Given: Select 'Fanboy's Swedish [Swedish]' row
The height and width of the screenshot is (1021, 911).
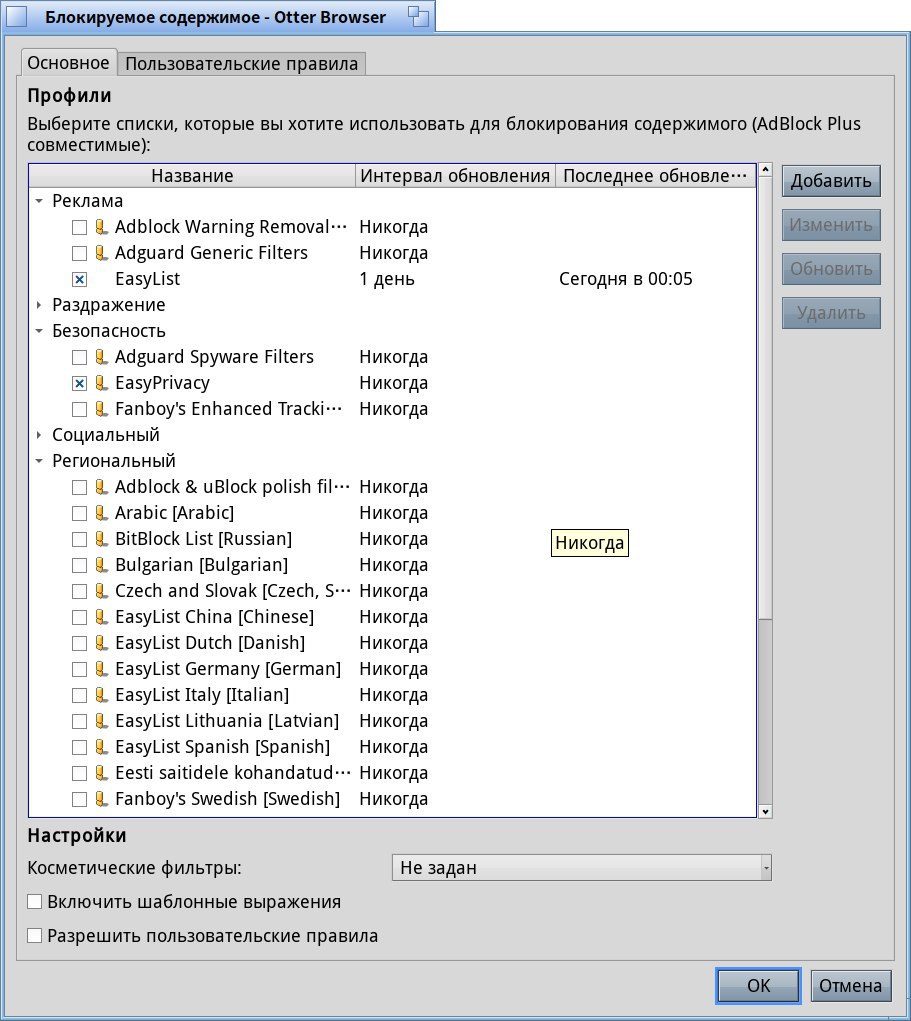Looking at the screenshot, I should click(x=393, y=799).
